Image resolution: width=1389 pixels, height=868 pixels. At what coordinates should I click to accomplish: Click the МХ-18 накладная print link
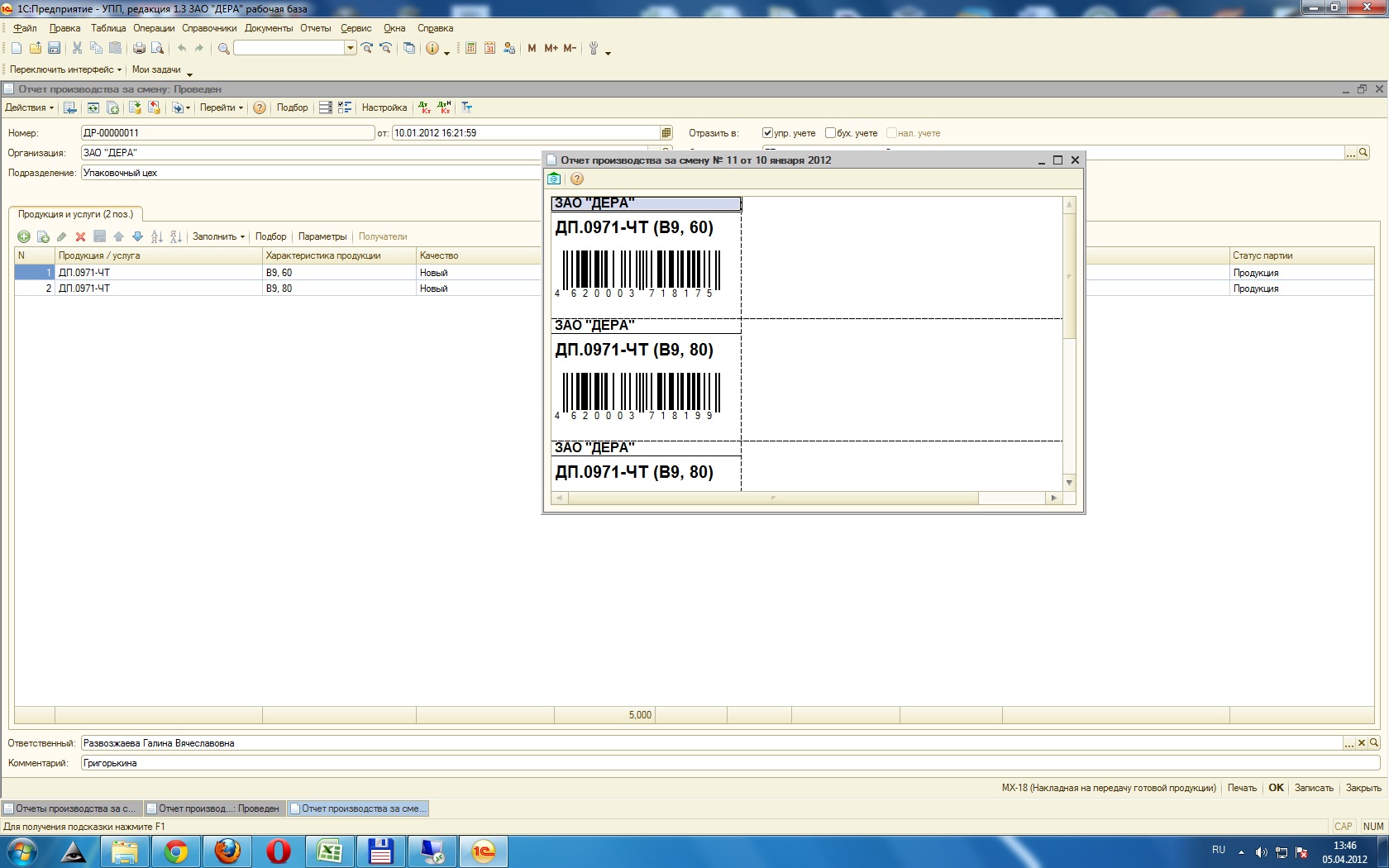point(1109,788)
